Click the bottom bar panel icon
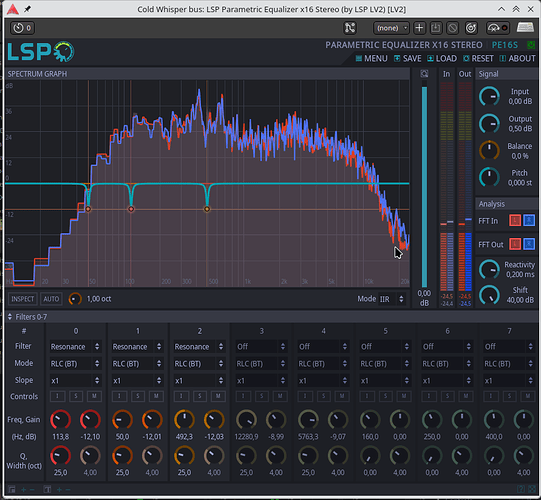Image resolution: width=541 pixels, height=500 pixels. [x=47, y=489]
